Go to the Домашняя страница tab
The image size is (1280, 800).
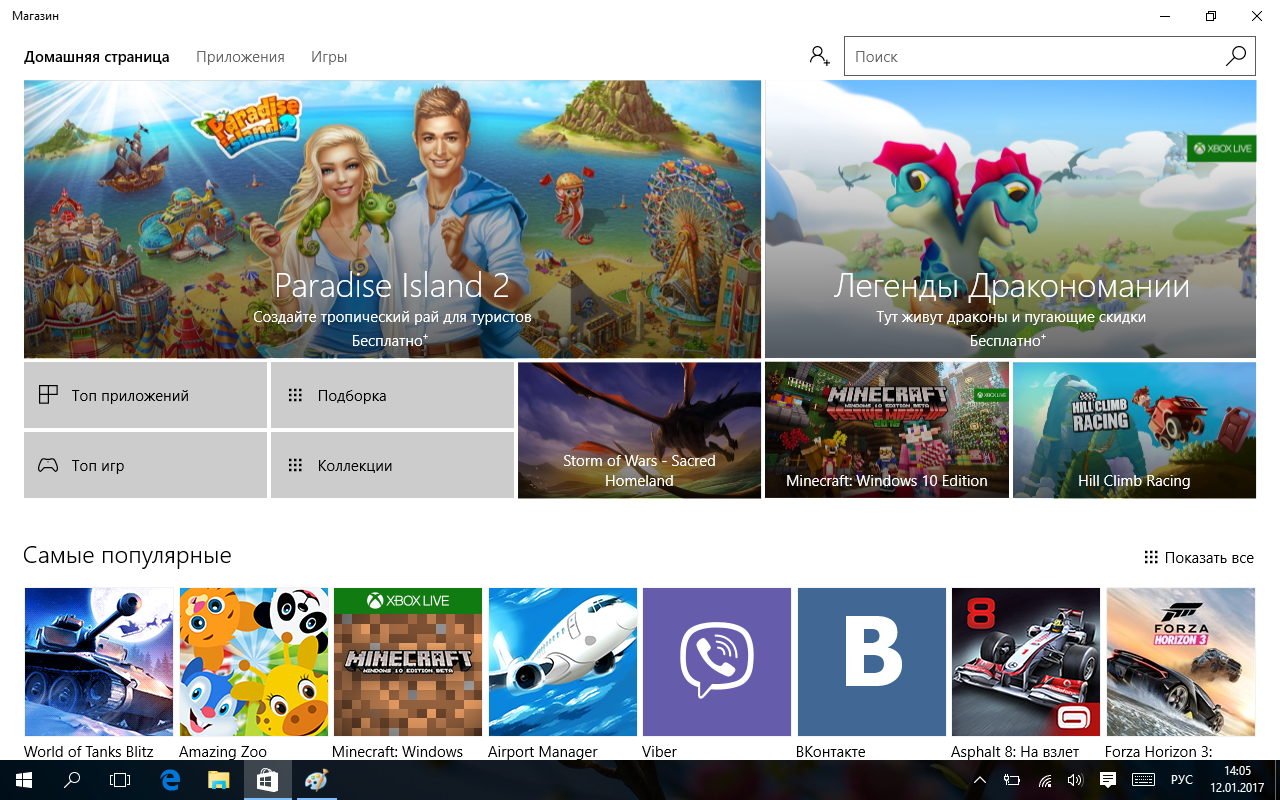(x=97, y=57)
